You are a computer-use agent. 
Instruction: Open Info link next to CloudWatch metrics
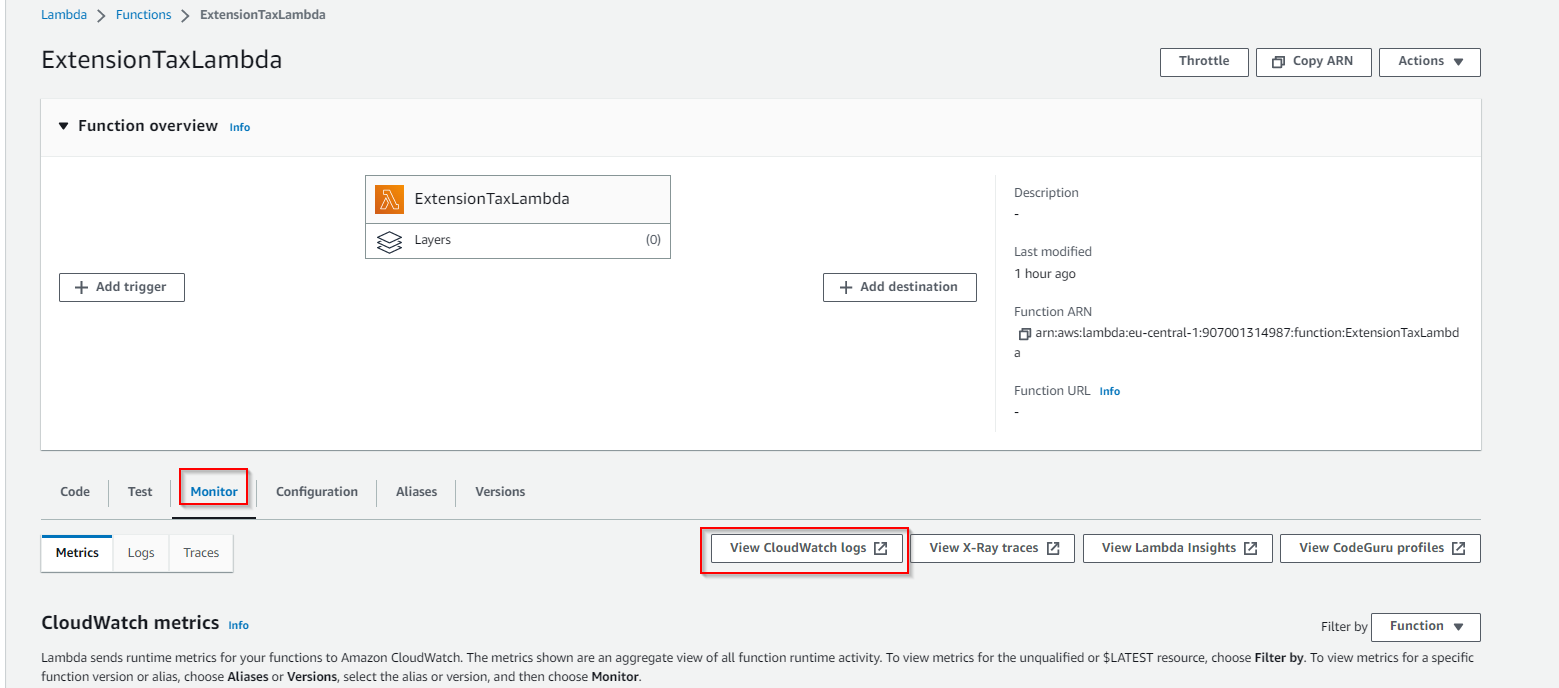[238, 625]
